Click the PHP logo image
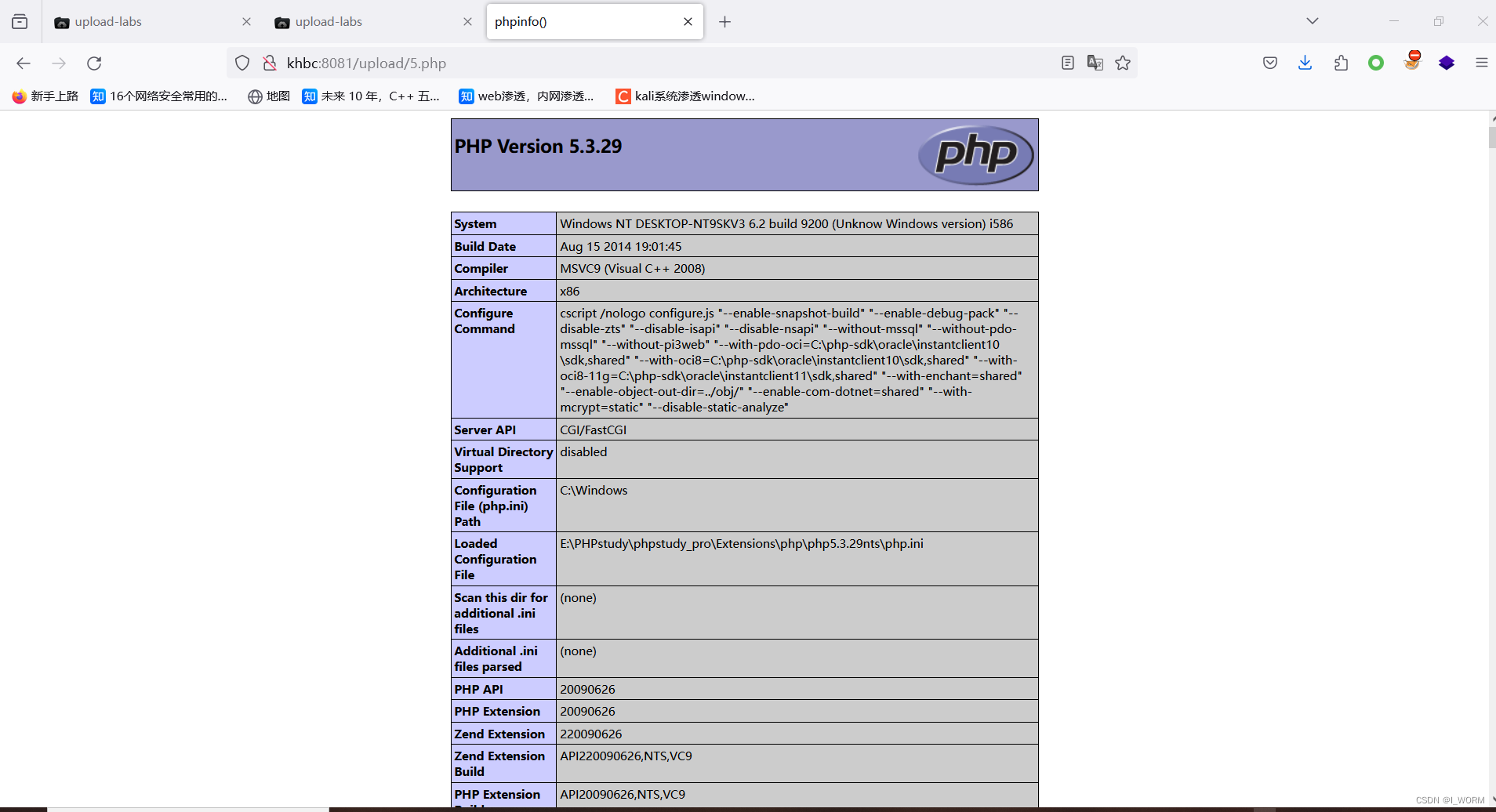Screen dimensions: 1496x812 pos(976,154)
